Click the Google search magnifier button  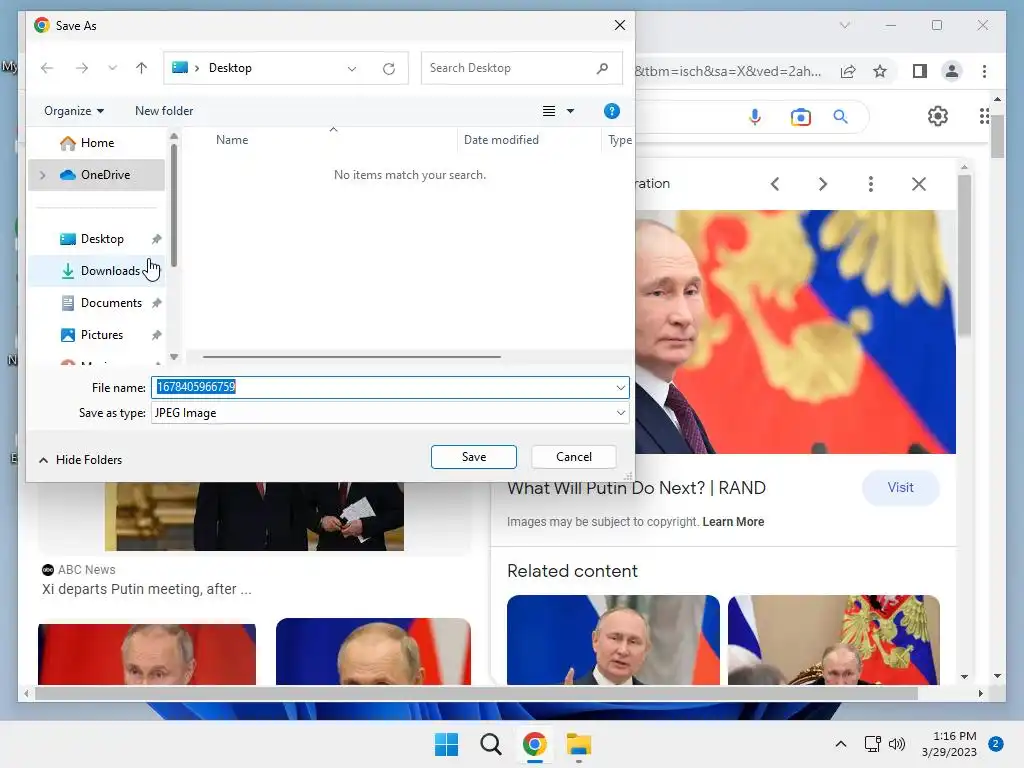[x=840, y=117]
